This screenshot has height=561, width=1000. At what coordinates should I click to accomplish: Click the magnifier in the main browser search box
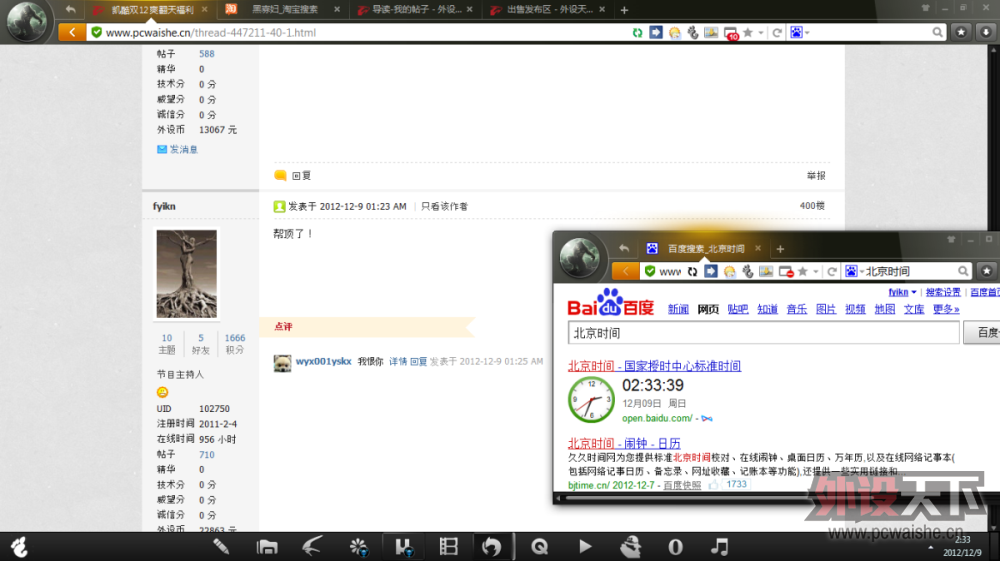(937, 32)
